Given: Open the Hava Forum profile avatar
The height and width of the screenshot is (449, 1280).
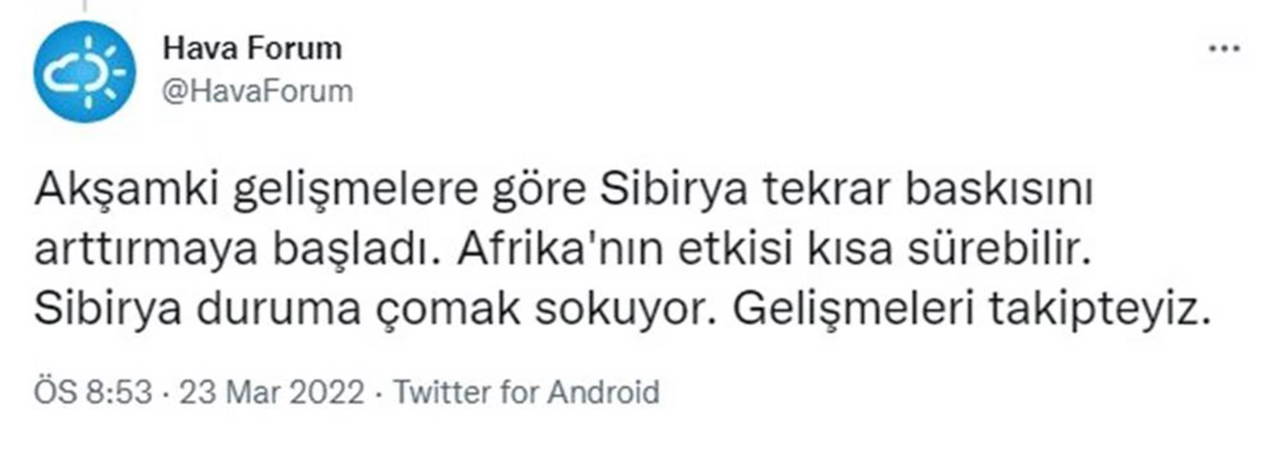Looking at the screenshot, I should coord(84,72).
